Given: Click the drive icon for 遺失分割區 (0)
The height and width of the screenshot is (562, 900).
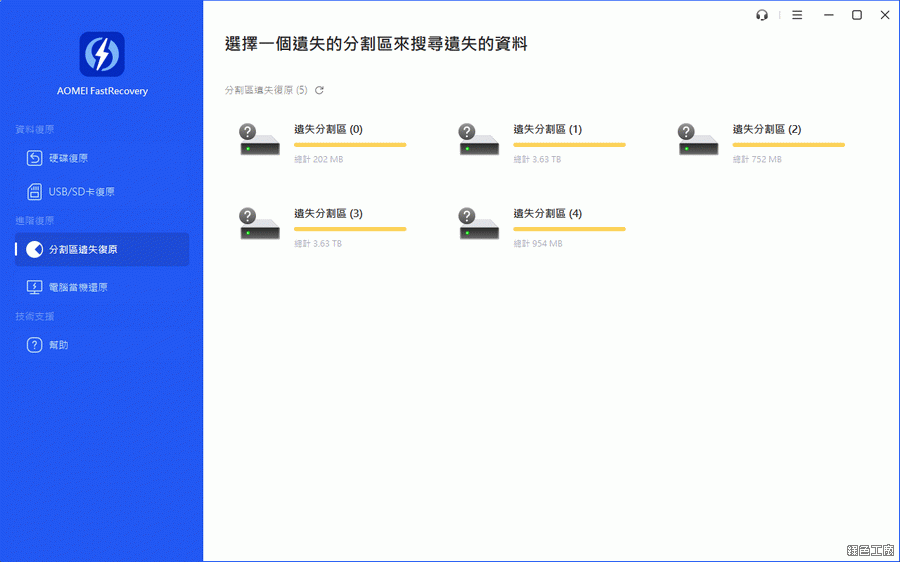Looking at the screenshot, I should 260,141.
